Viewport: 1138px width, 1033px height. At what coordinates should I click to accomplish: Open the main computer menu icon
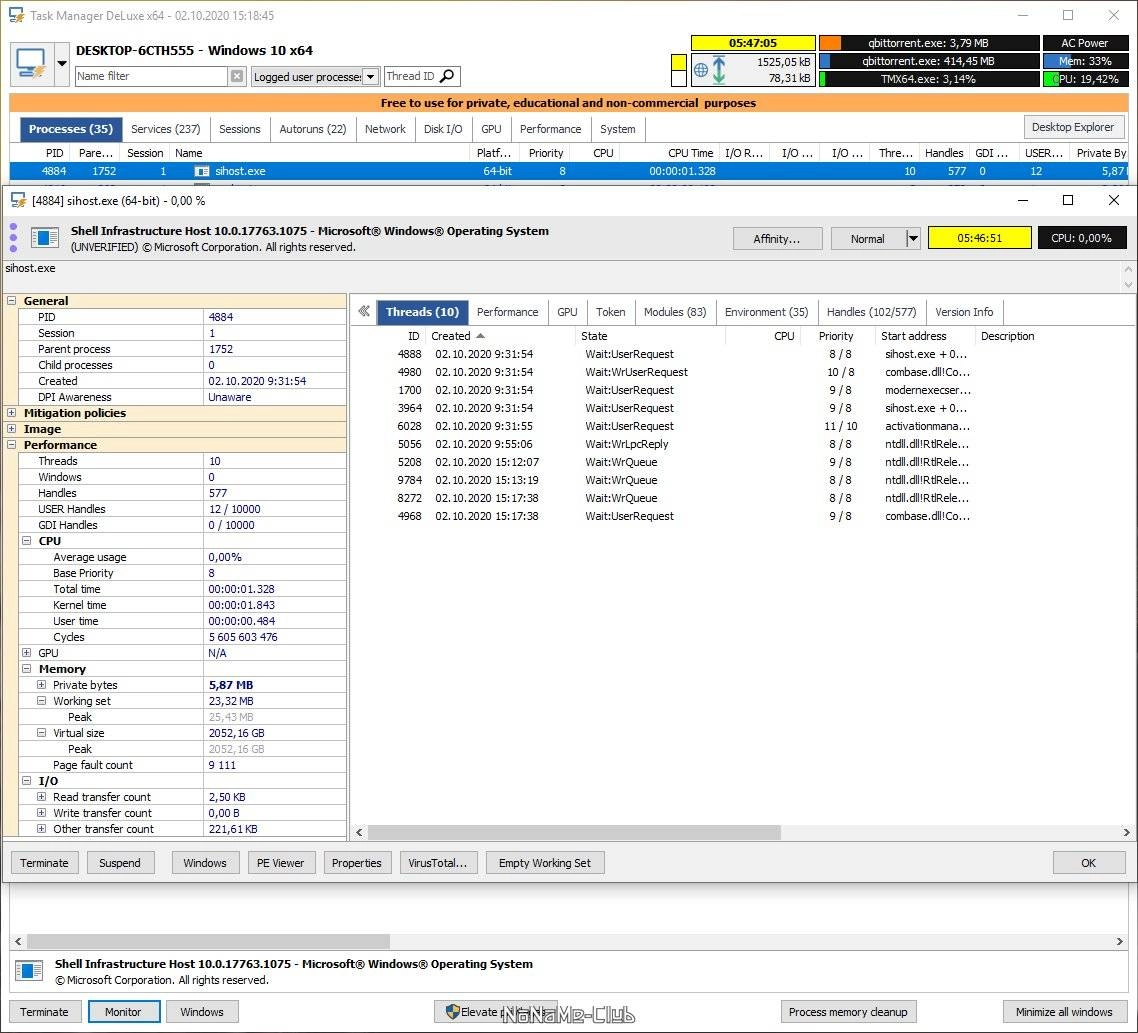tap(31, 64)
